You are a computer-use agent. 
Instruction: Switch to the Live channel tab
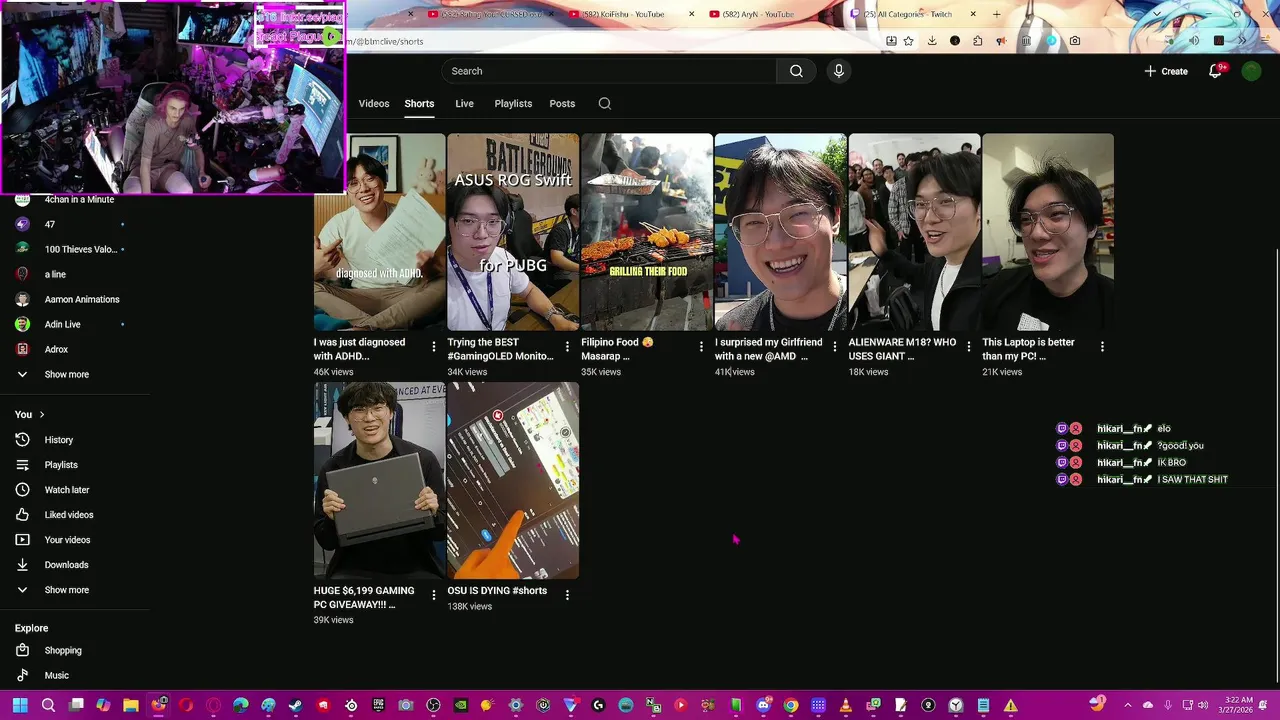[x=464, y=104]
